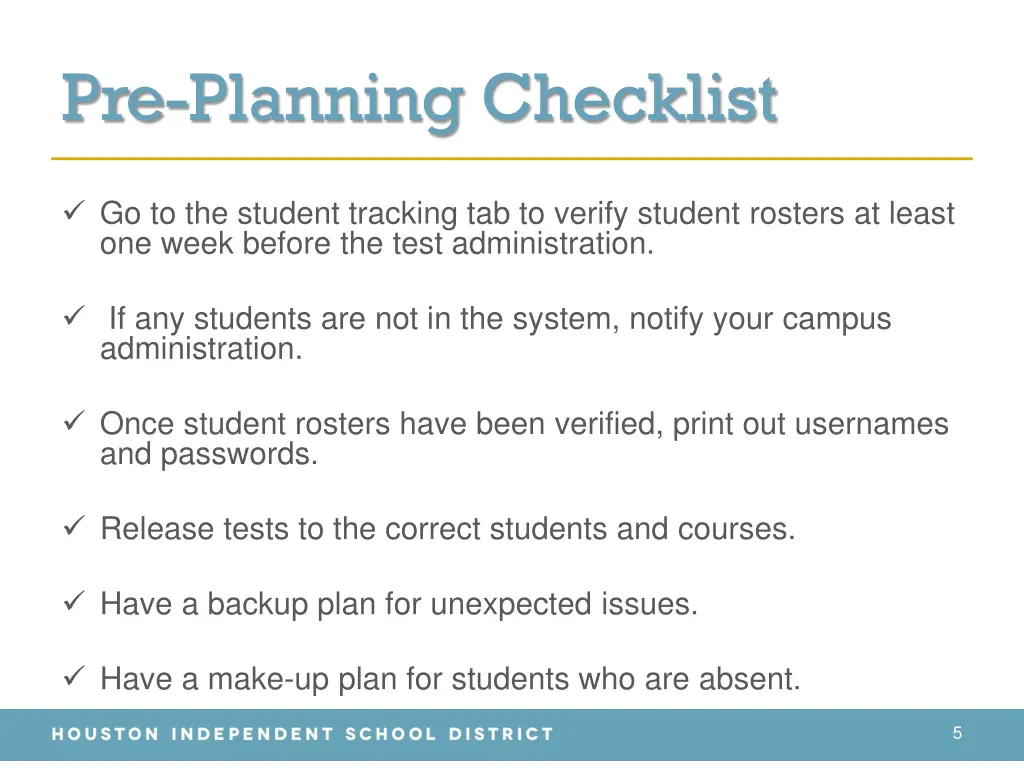
Task: Click the phrase "Once student rosters have been verified"
Action: coord(381,424)
